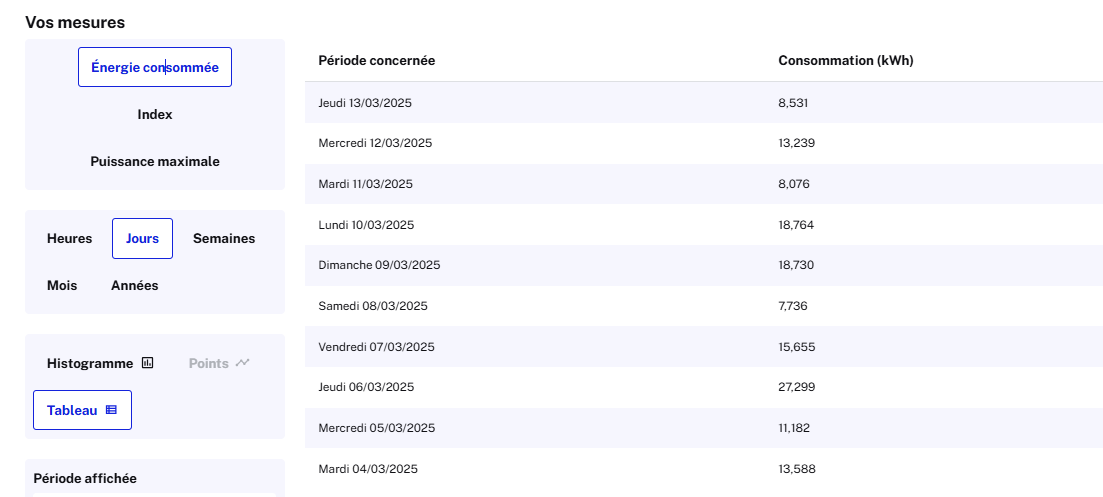This screenshot has height=497, width=1103.
Task: Switch view to Semaines
Action: pos(224,238)
